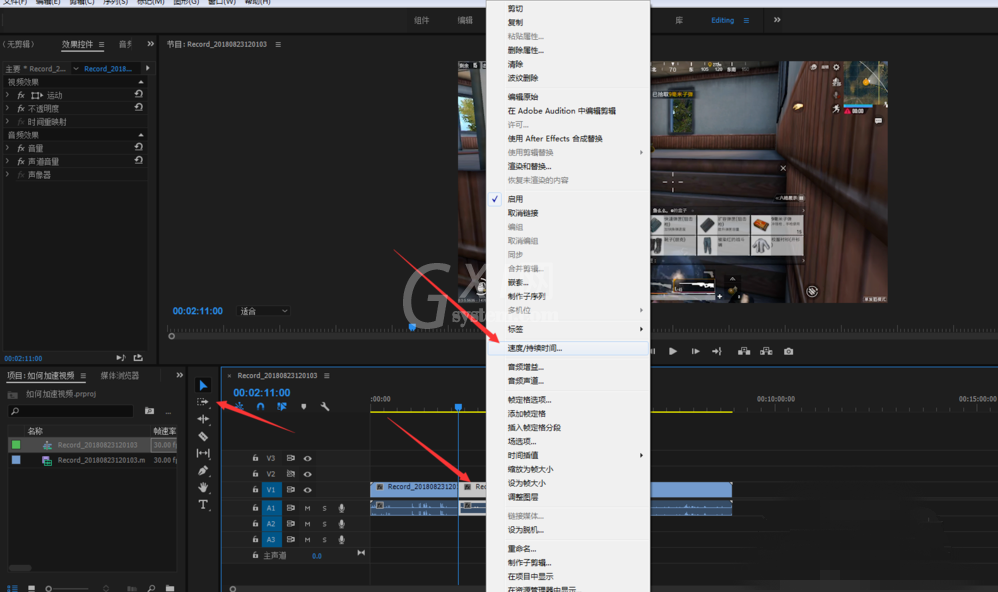Viewport: 998px width, 592px height.
Task: Select the Ripple Edit tool
Action: 203,419
